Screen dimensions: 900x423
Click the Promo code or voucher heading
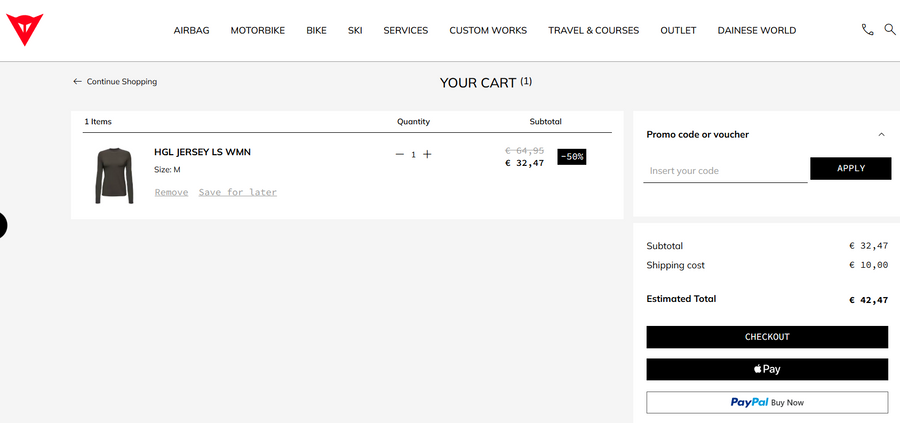coord(697,134)
